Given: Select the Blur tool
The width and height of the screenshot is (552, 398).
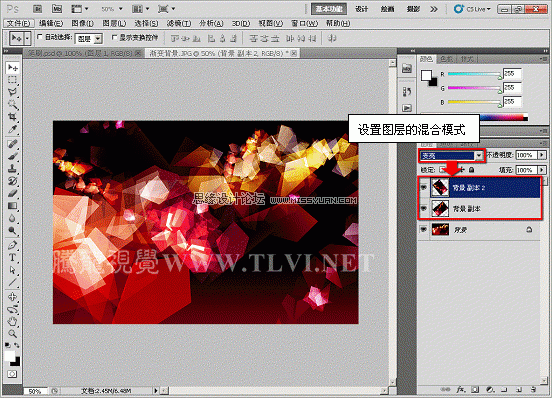Looking at the screenshot, I should [12, 218].
